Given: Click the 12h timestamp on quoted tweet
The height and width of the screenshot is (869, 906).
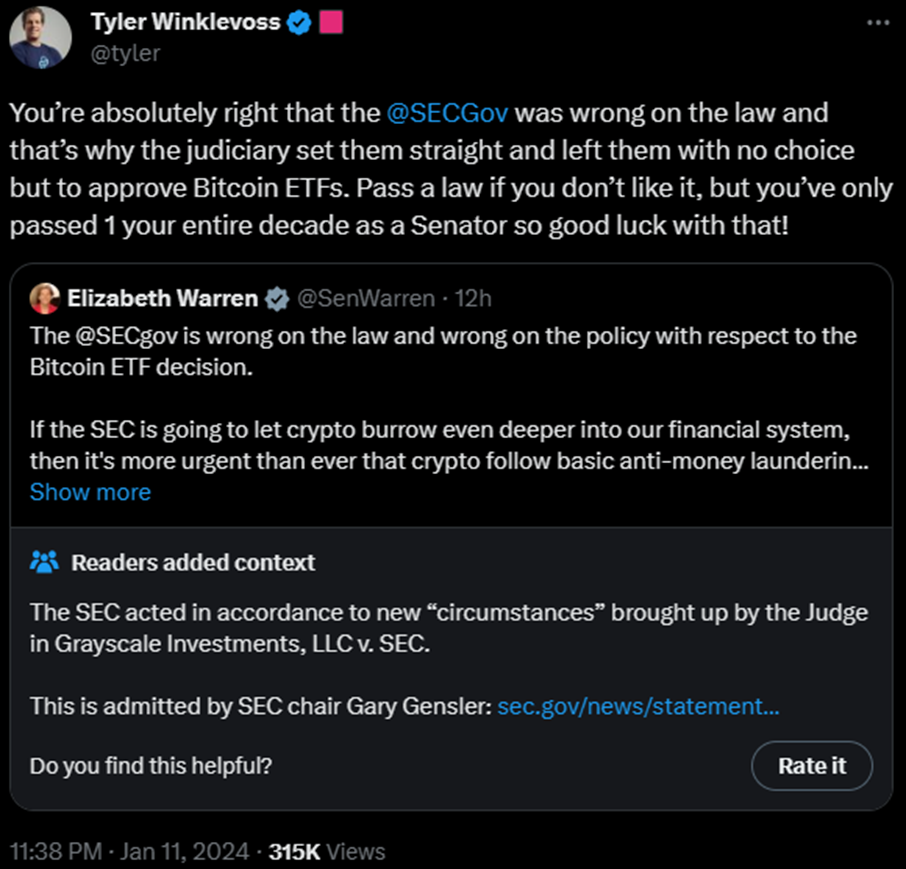Looking at the screenshot, I should point(473,299).
